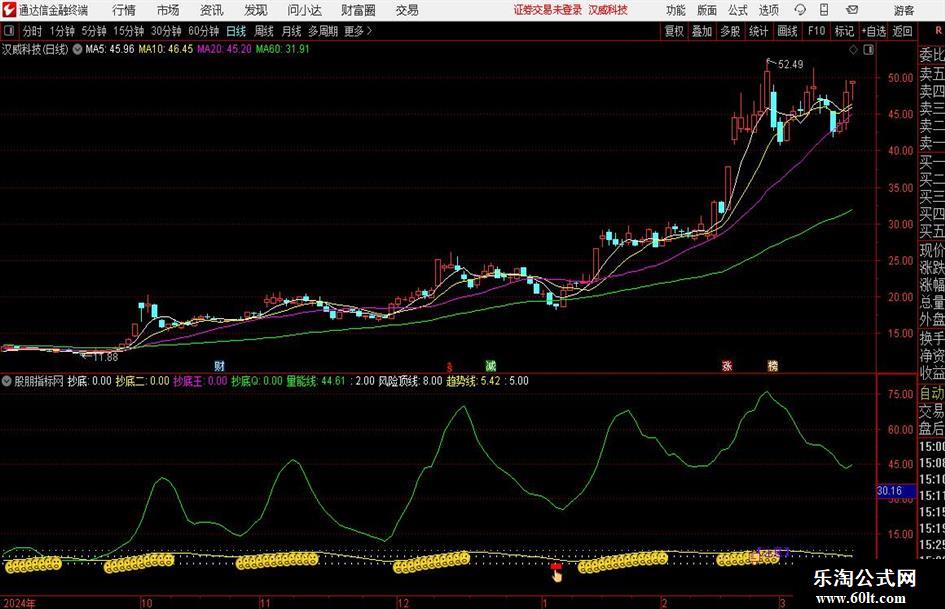Click the 通达信 red logo icon

tap(9, 10)
